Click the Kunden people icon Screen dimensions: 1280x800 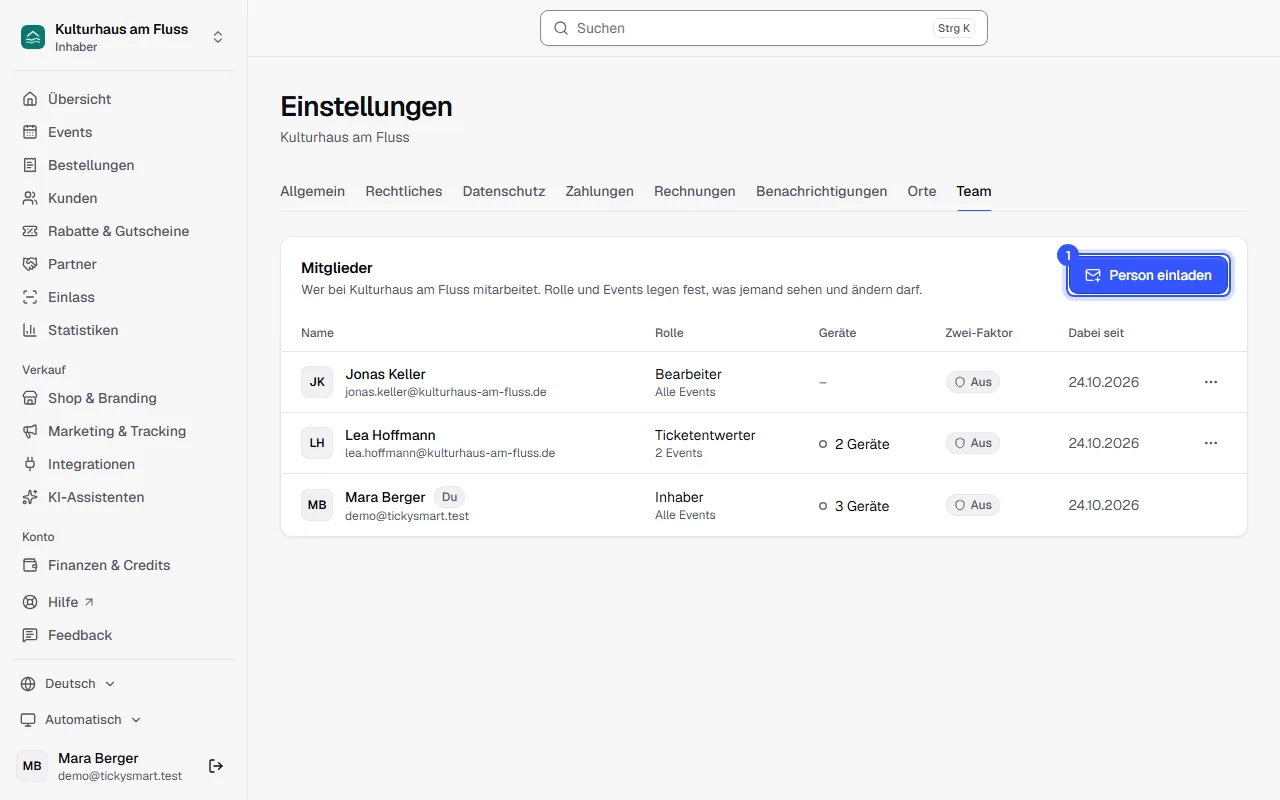pyautogui.click(x=30, y=198)
